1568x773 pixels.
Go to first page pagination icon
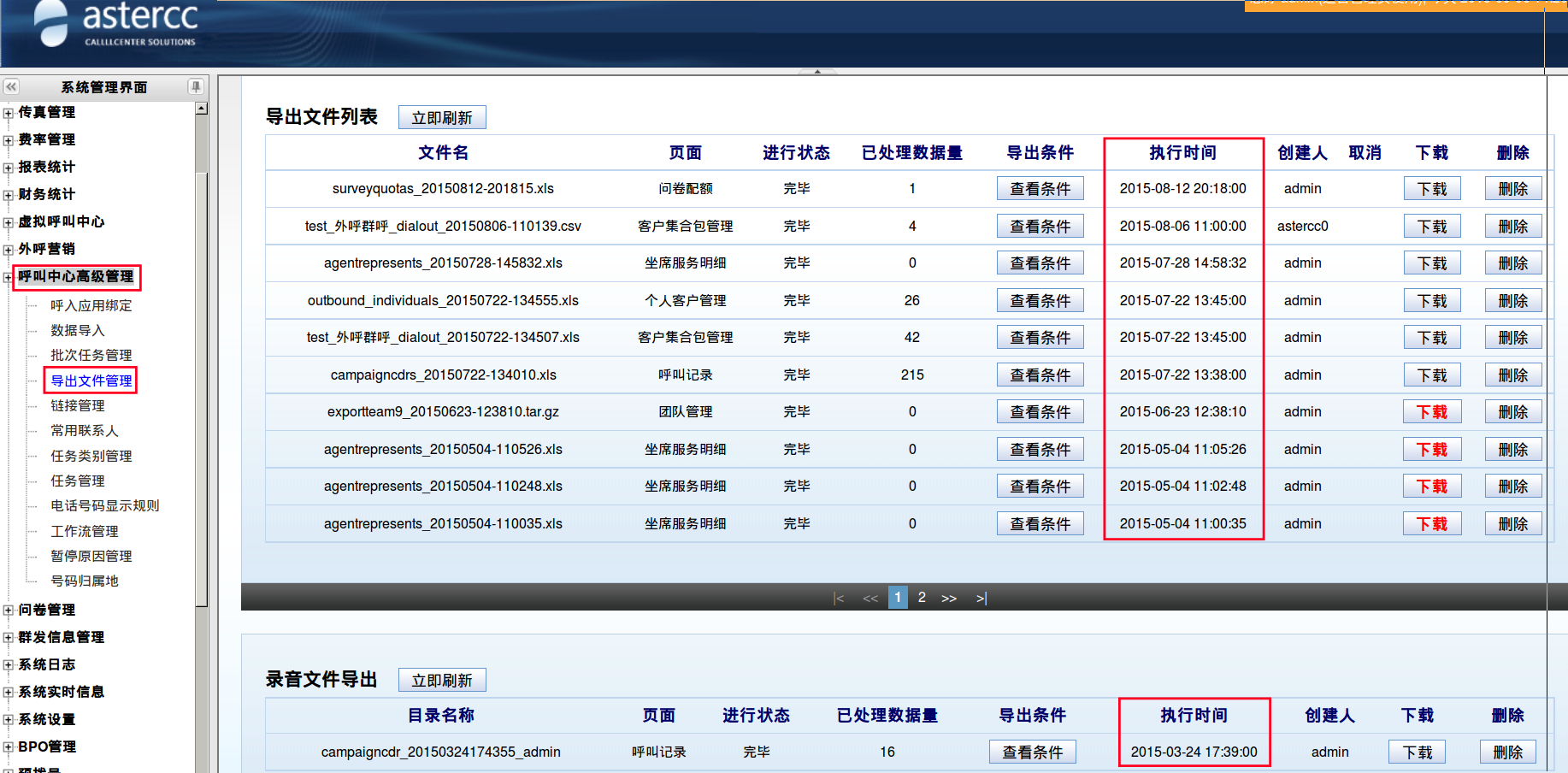pos(839,598)
